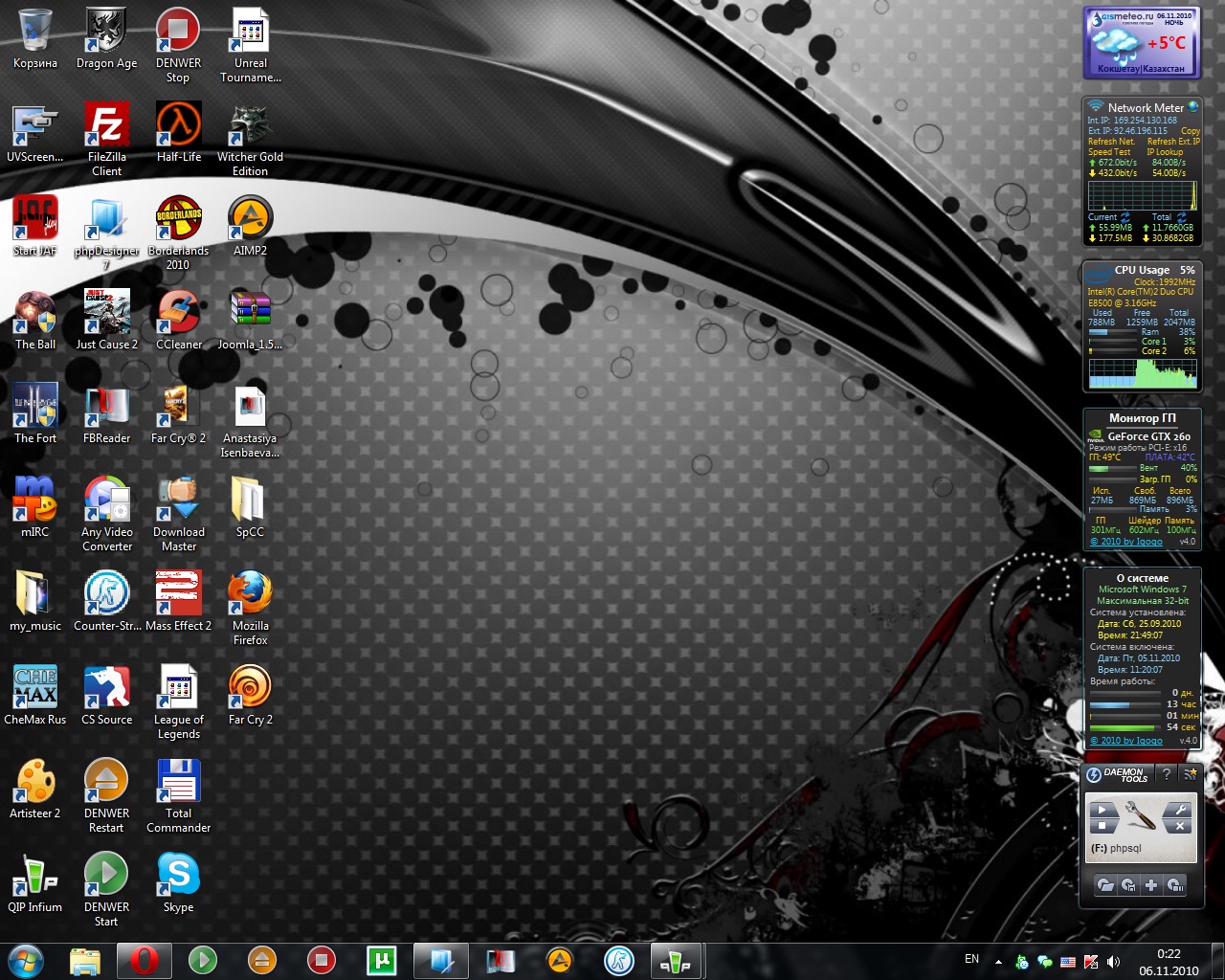
Task: Click the Kaspersky icon in the system tray
Action: click(1090, 961)
